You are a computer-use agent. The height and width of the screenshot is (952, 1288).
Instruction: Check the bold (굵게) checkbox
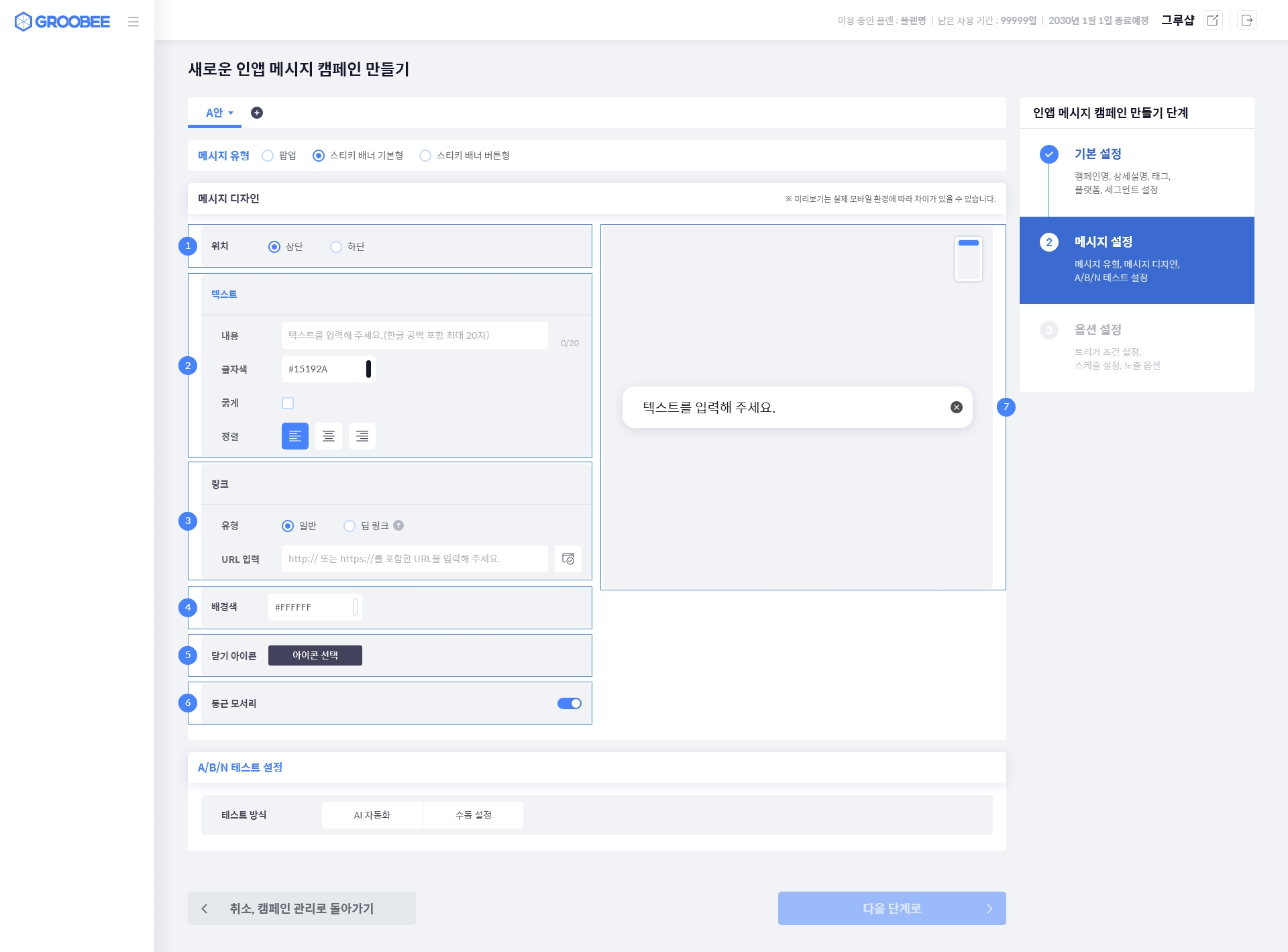[x=288, y=403]
